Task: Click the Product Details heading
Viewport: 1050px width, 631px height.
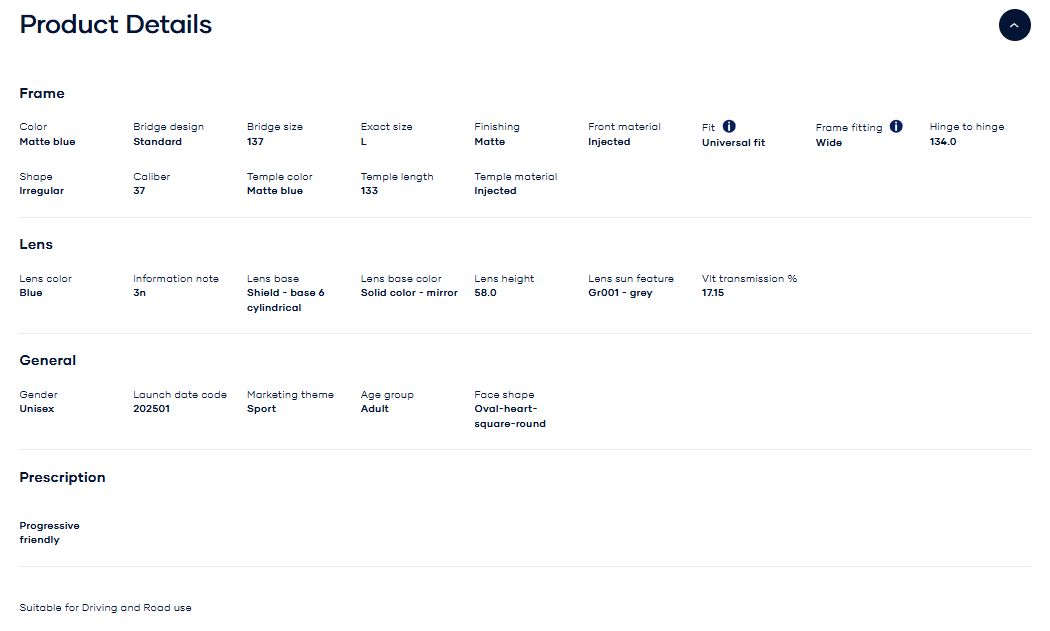Action: pyautogui.click(x=116, y=25)
